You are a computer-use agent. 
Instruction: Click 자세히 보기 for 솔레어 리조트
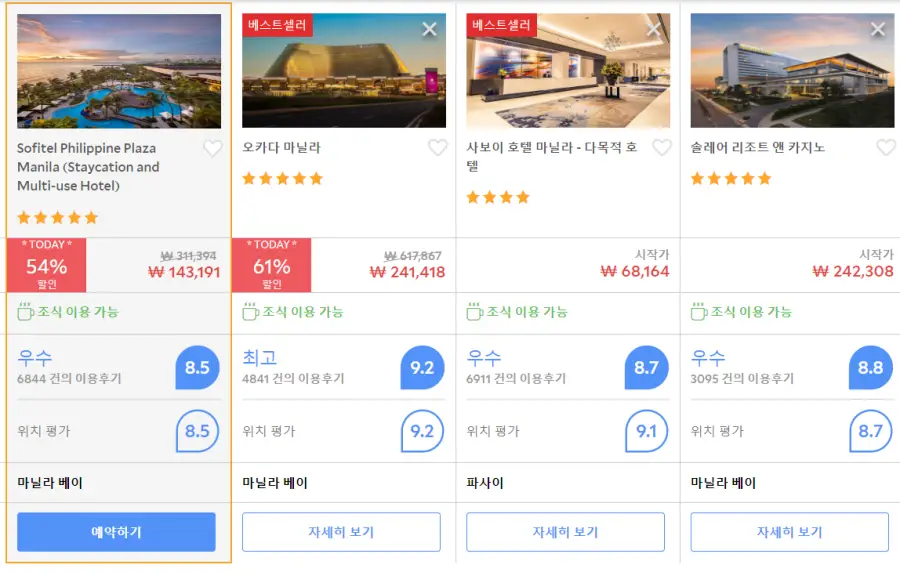tap(790, 532)
